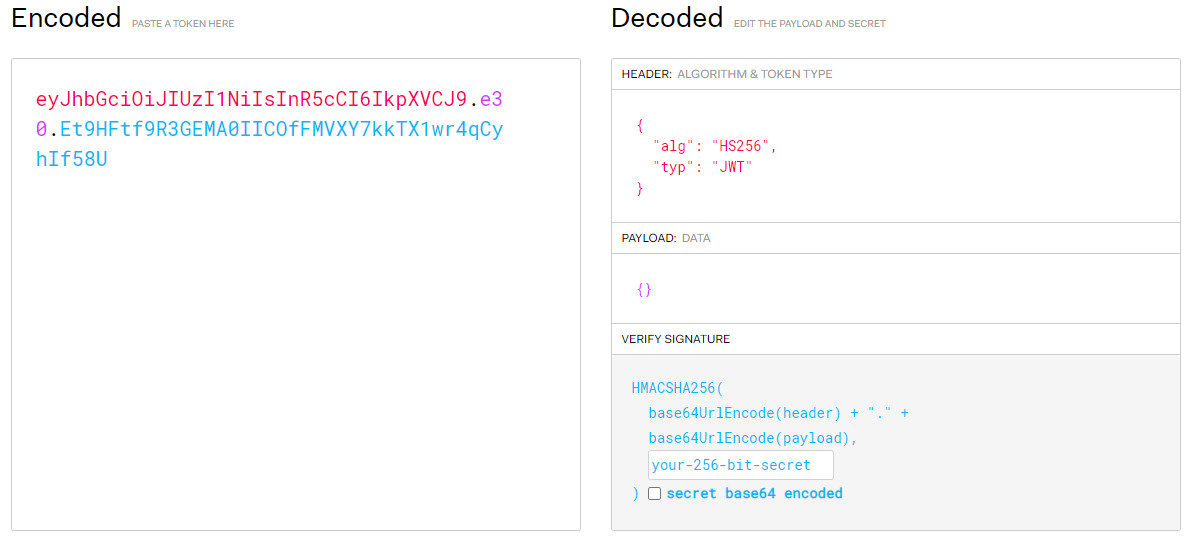Viewport: 1195px width, 549px height.
Task: Click the empty braces in the payload editor
Action: click(644, 290)
